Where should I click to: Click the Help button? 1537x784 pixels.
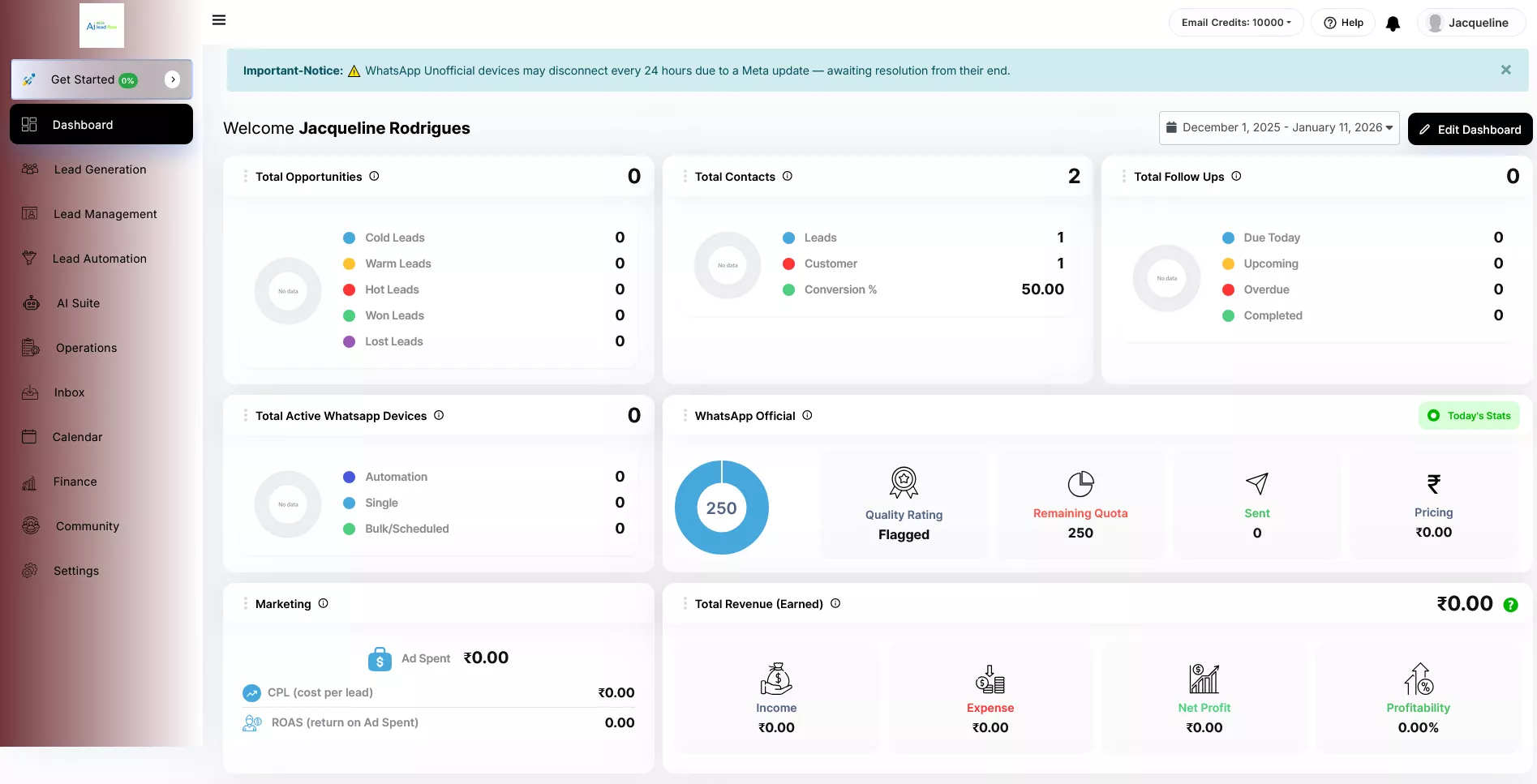pyautogui.click(x=1343, y=23)
